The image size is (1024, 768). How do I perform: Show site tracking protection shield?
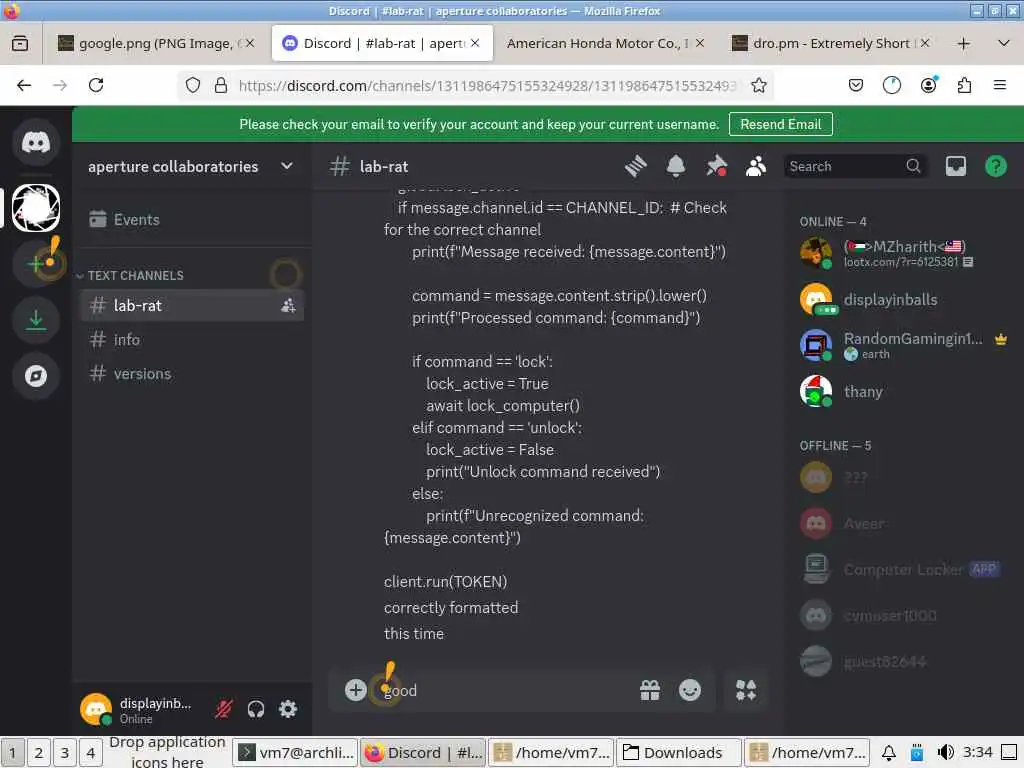(x=193, y=86)
